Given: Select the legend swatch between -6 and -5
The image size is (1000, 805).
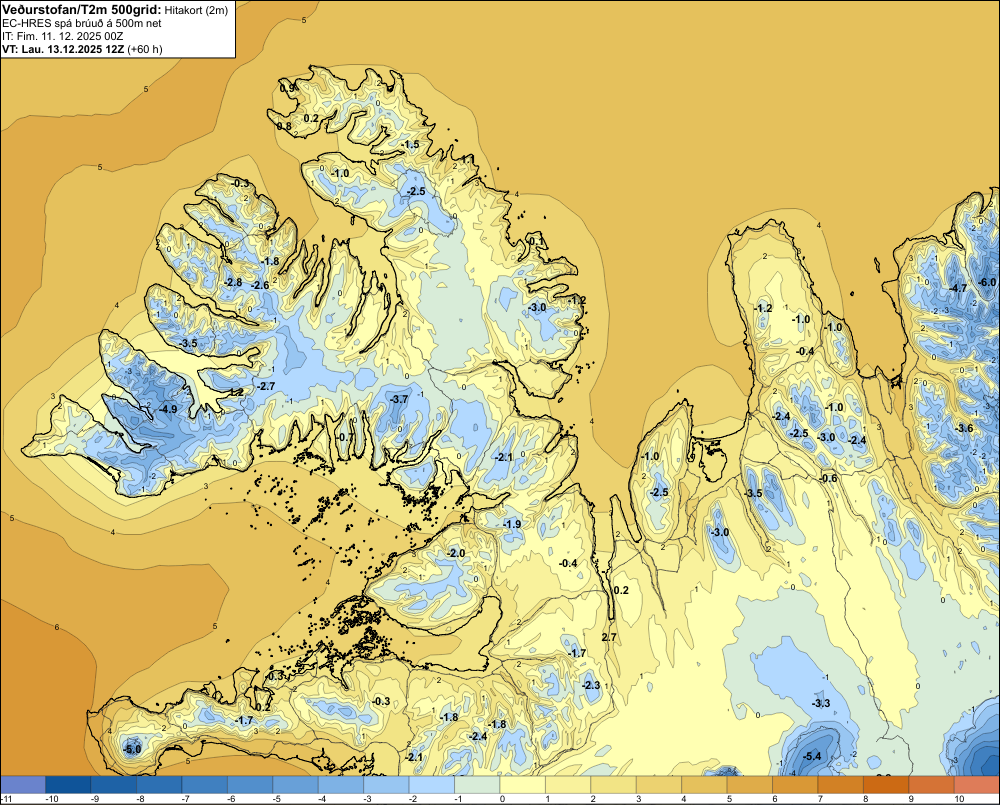Looking at the screenshot, I should click(250, 784).
